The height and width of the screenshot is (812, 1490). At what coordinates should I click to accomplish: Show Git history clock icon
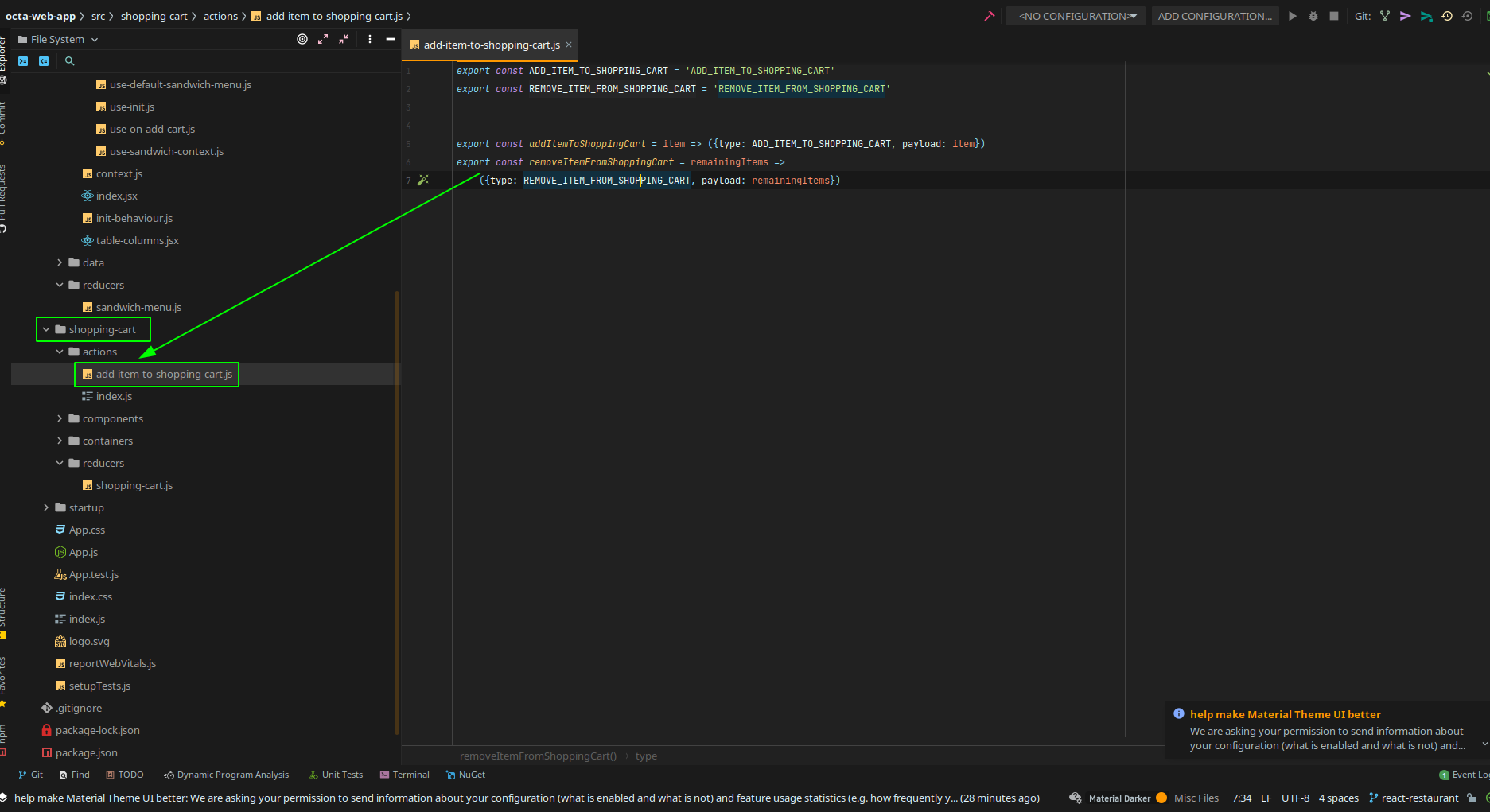(x=1447, y=16)
